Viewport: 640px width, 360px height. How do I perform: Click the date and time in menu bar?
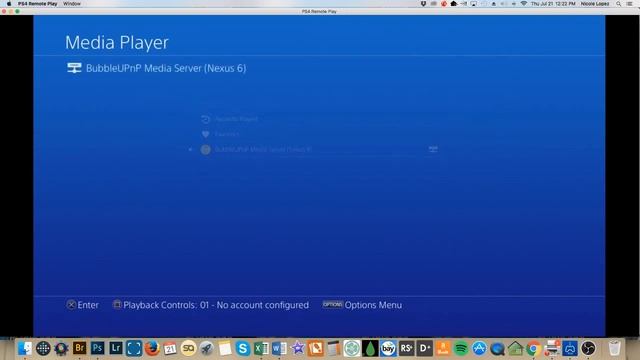553,4
